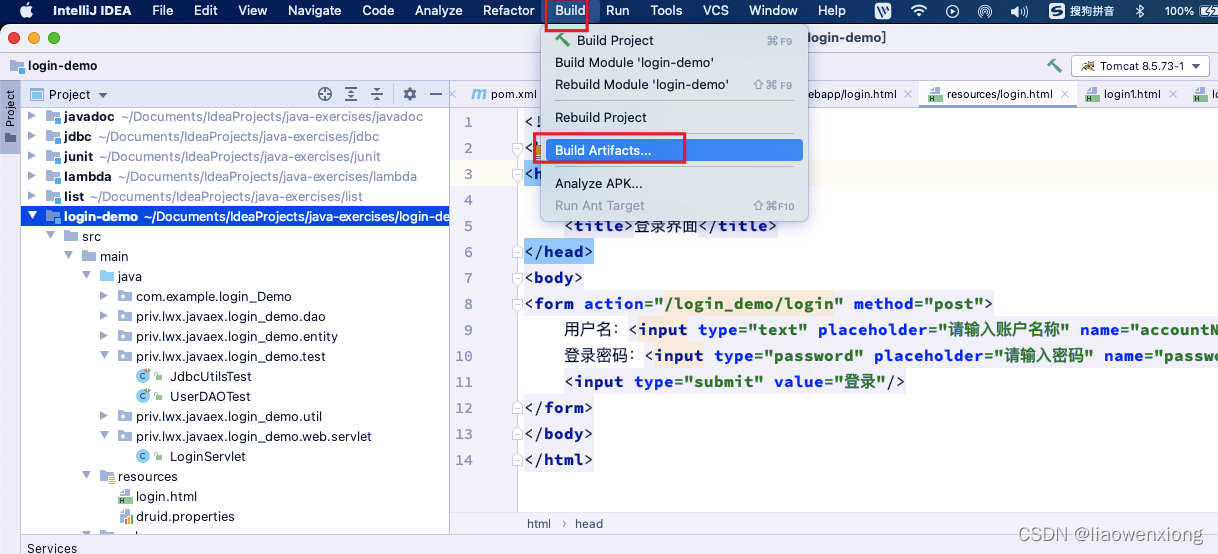Open the Wi-Fi status icon
Viewport: 1218px width, 554px height.
pyautogui.click(x=918, y=11)
